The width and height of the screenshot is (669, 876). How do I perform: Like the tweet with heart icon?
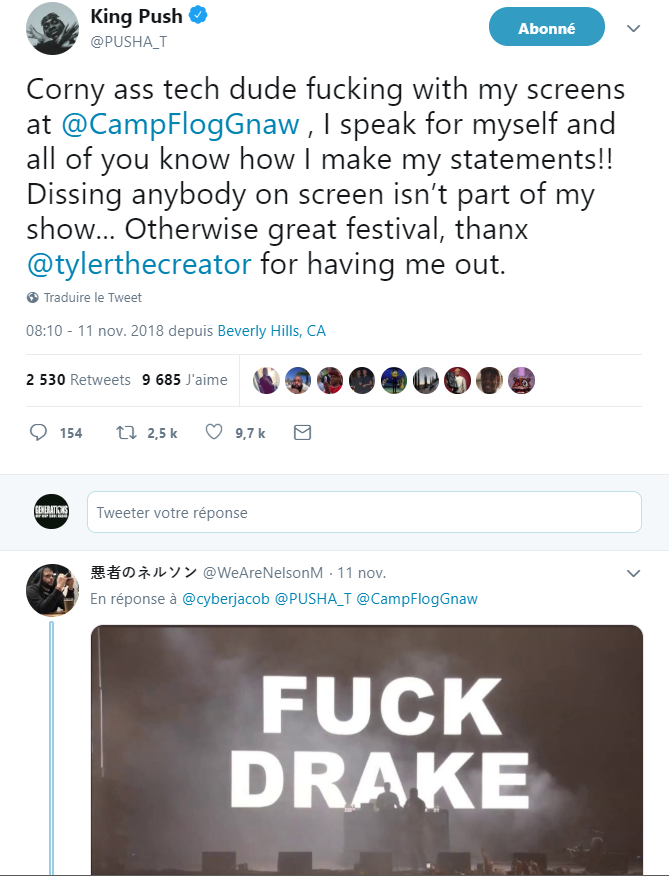point(213,433)
